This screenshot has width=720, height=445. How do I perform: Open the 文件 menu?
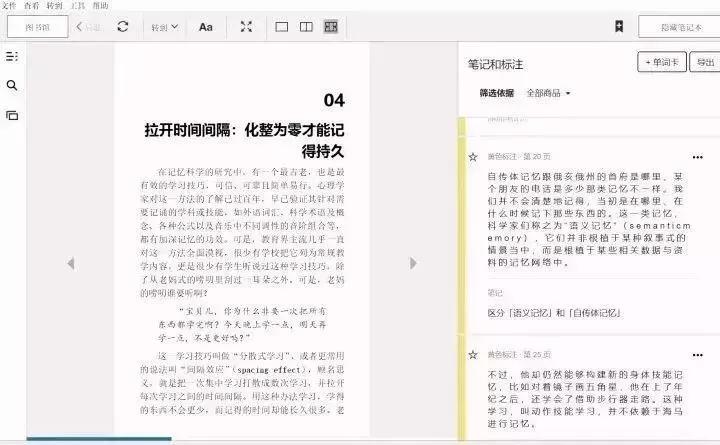[x=9, y=6]
